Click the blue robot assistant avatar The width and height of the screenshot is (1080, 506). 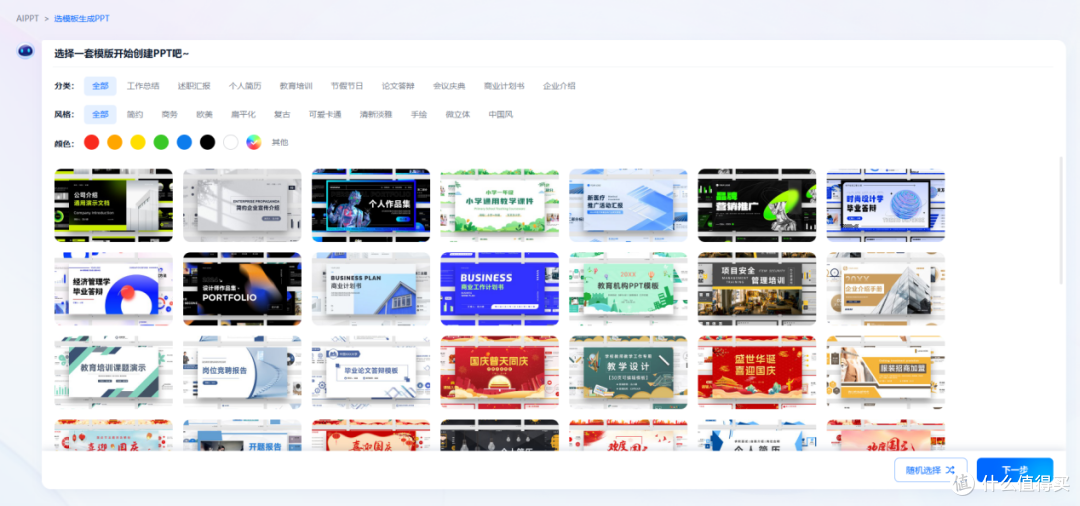pyautogui.click(x=25, y=51)
